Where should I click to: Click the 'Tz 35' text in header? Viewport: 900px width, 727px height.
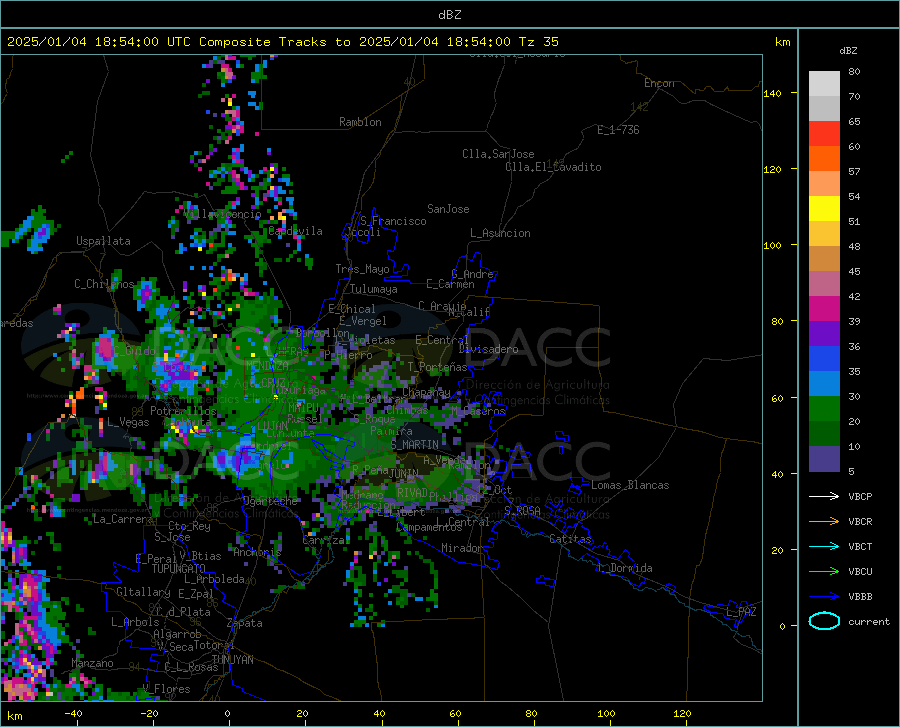[x=538, y=42]
